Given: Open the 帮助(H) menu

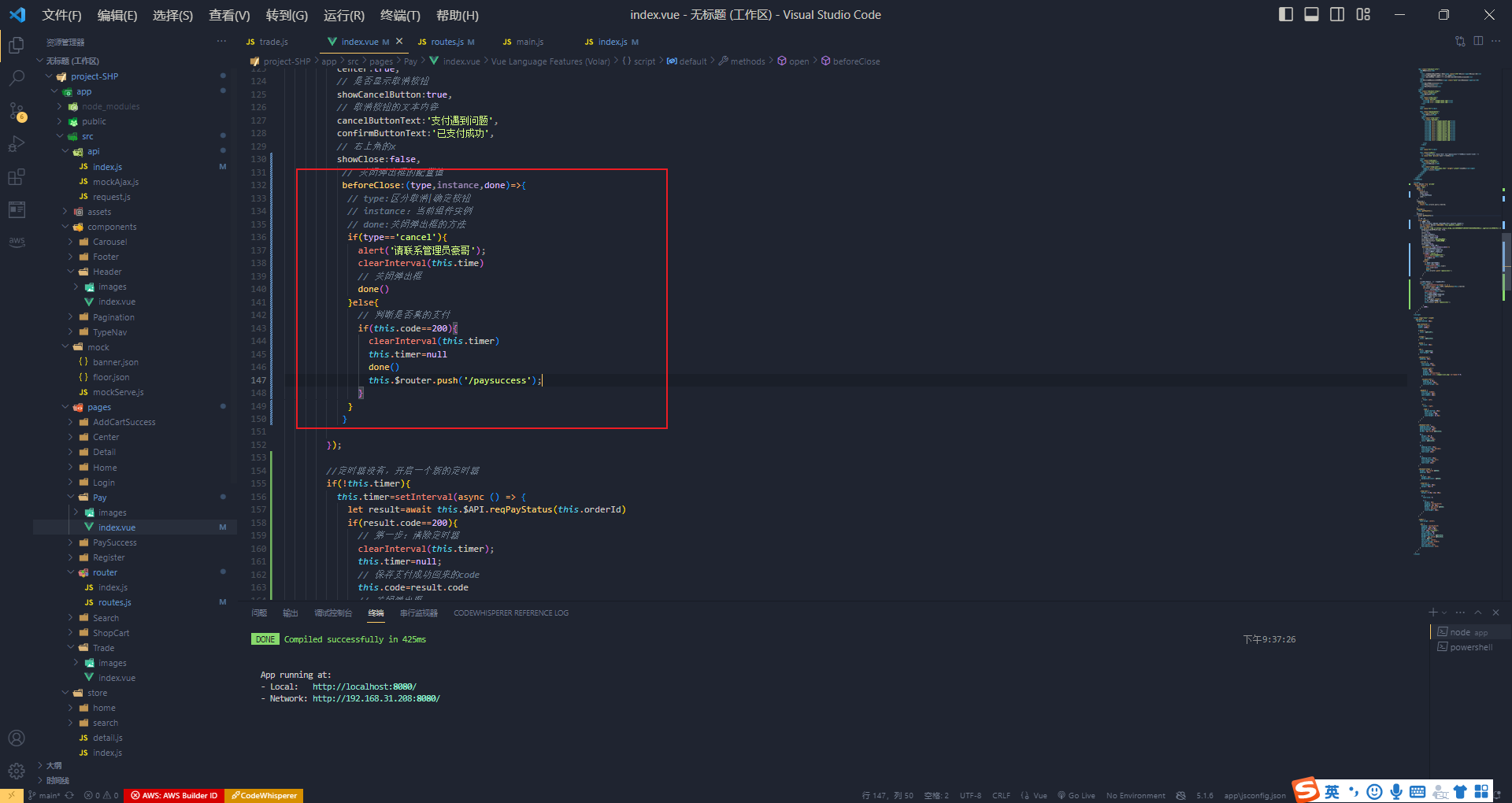Looking at the screenshot, I should click(x=457, y=15).
